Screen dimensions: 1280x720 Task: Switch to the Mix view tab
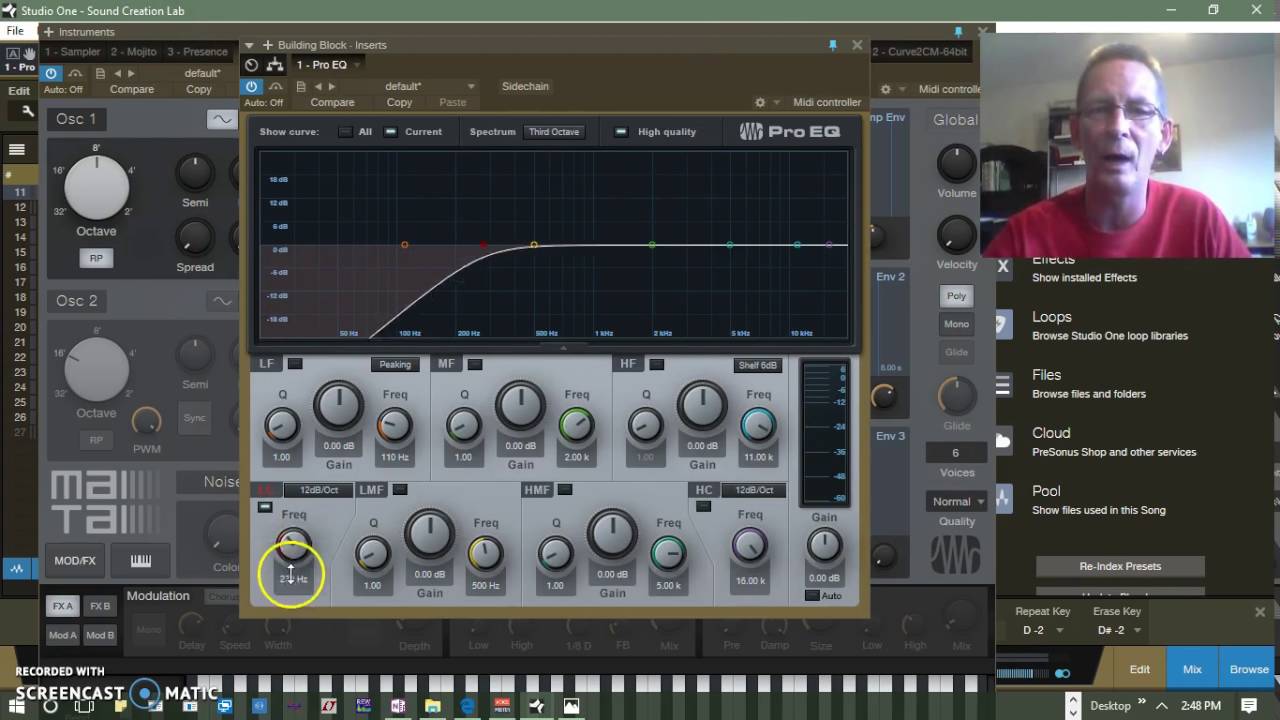tap(1192, 669)
